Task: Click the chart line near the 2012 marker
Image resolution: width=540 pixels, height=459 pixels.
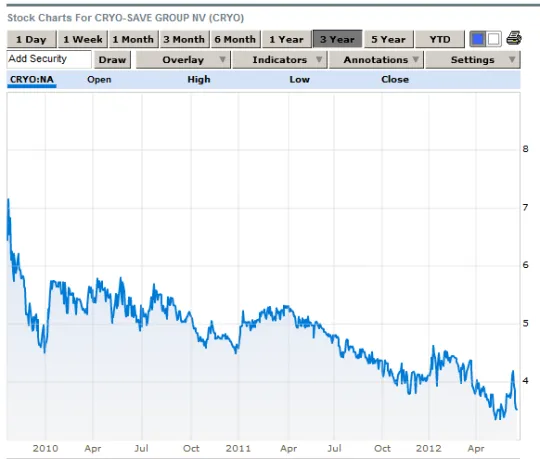Action: point(429,374)
